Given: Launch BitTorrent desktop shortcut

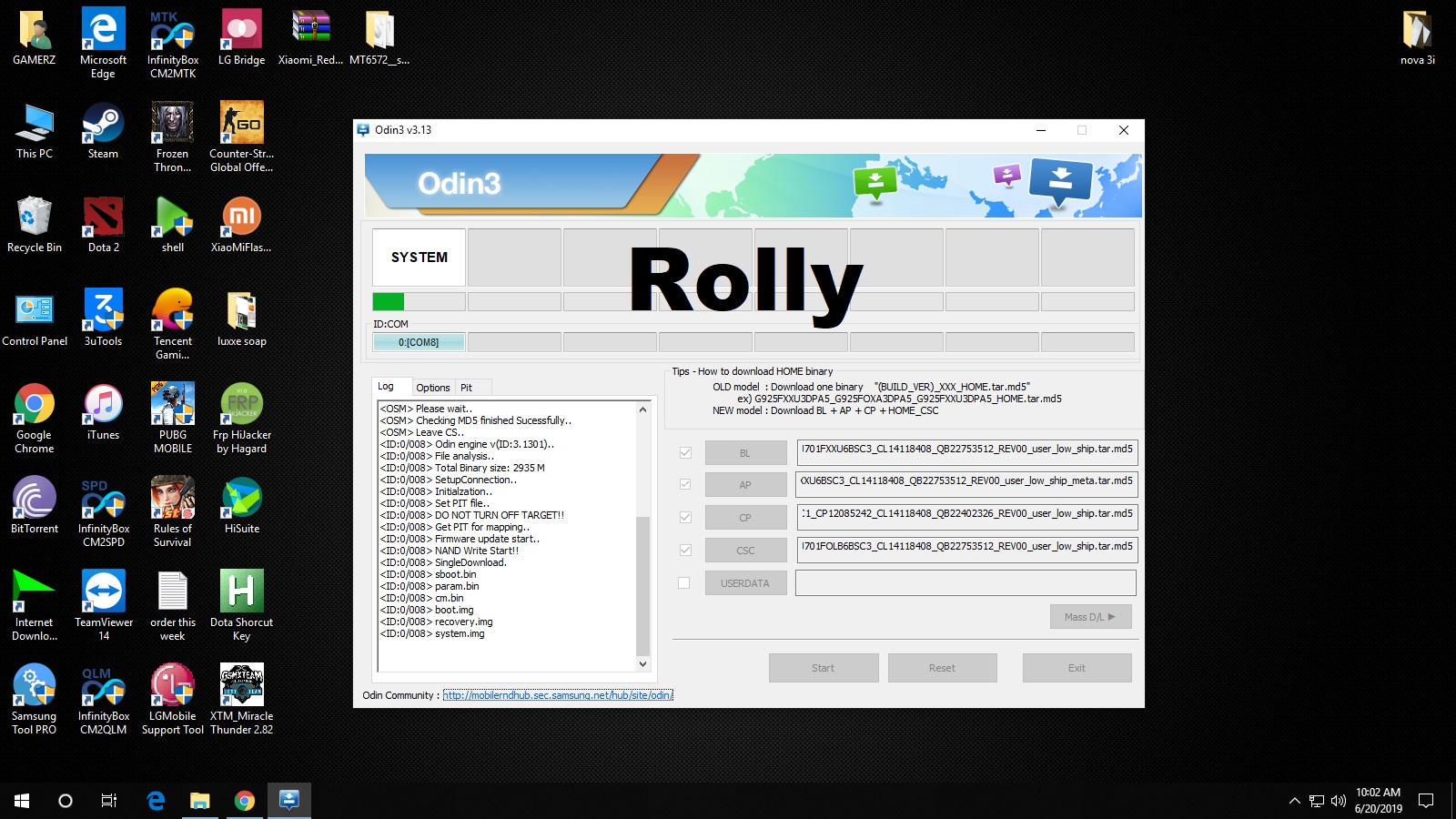Looking at the screenshot, I should pos(35,506).
